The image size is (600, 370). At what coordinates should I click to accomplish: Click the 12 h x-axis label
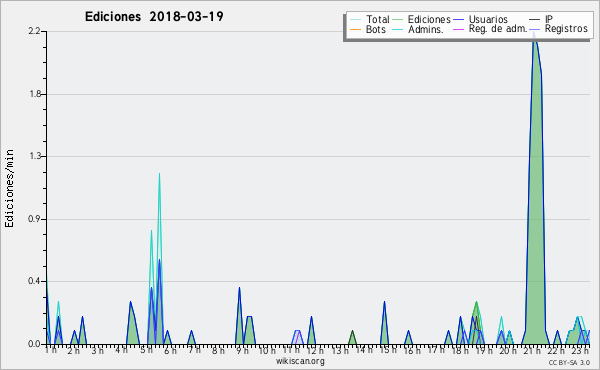pos(315,350)
